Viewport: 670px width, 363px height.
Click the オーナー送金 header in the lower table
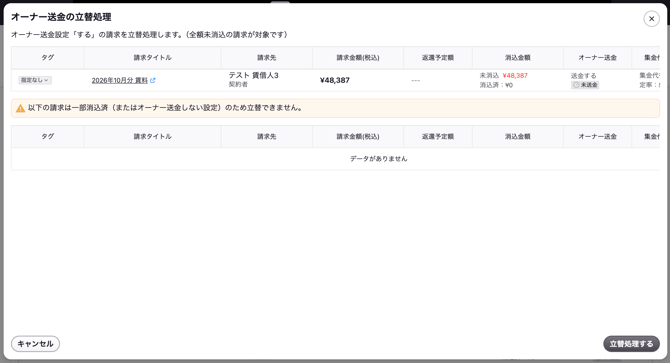click(x=597, y=137)
